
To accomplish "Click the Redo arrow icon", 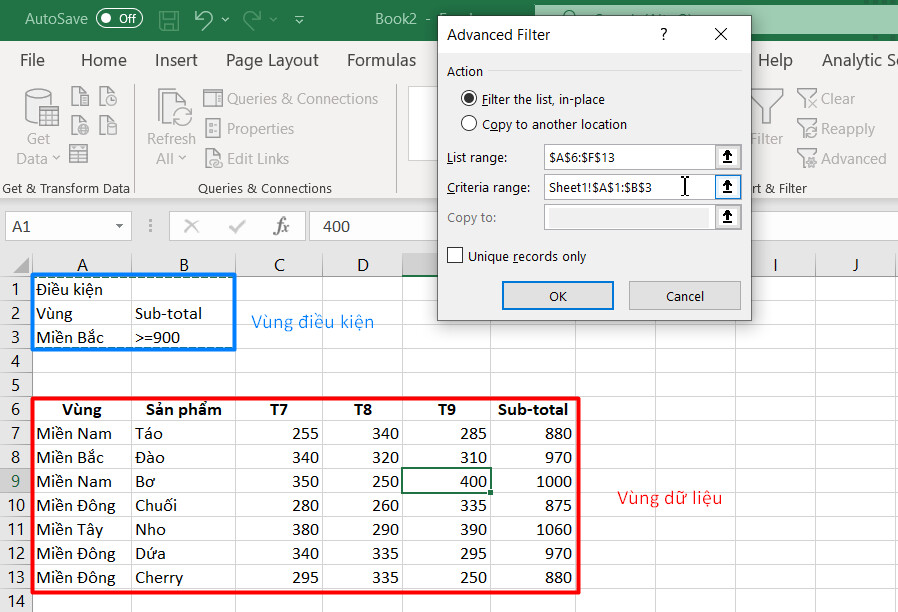I will 252,19.
